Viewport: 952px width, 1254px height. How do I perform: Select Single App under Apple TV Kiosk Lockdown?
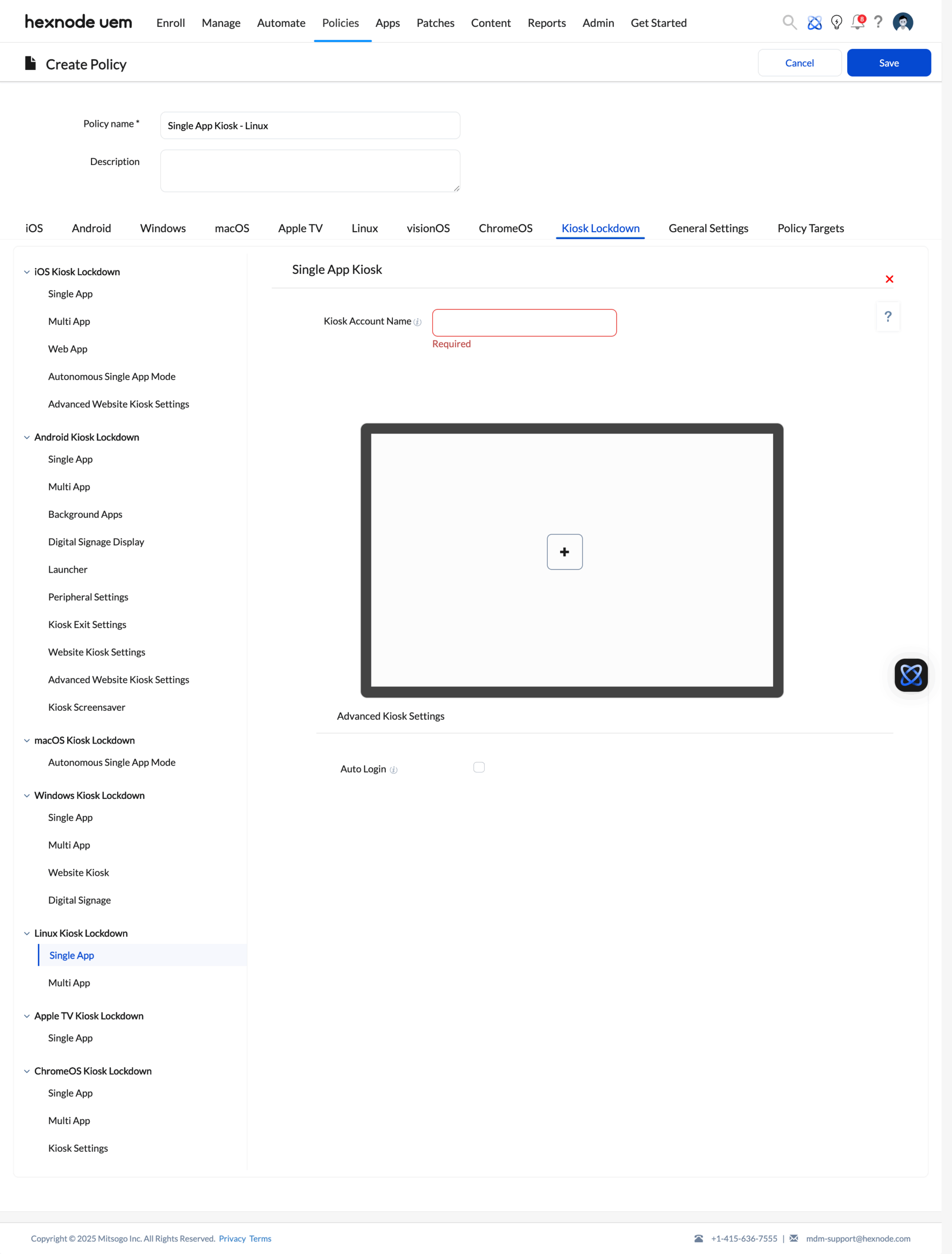click(x=70, y=1038)
